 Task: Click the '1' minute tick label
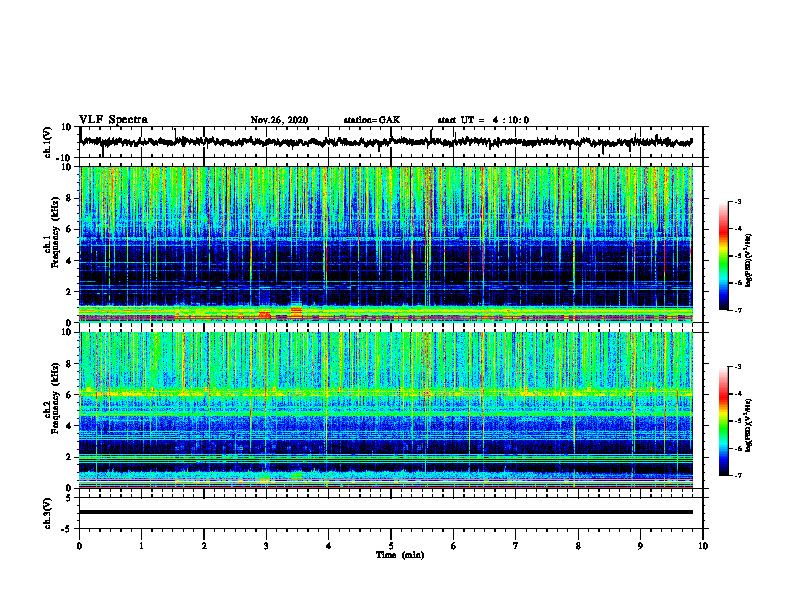click(x=141, y=546)
